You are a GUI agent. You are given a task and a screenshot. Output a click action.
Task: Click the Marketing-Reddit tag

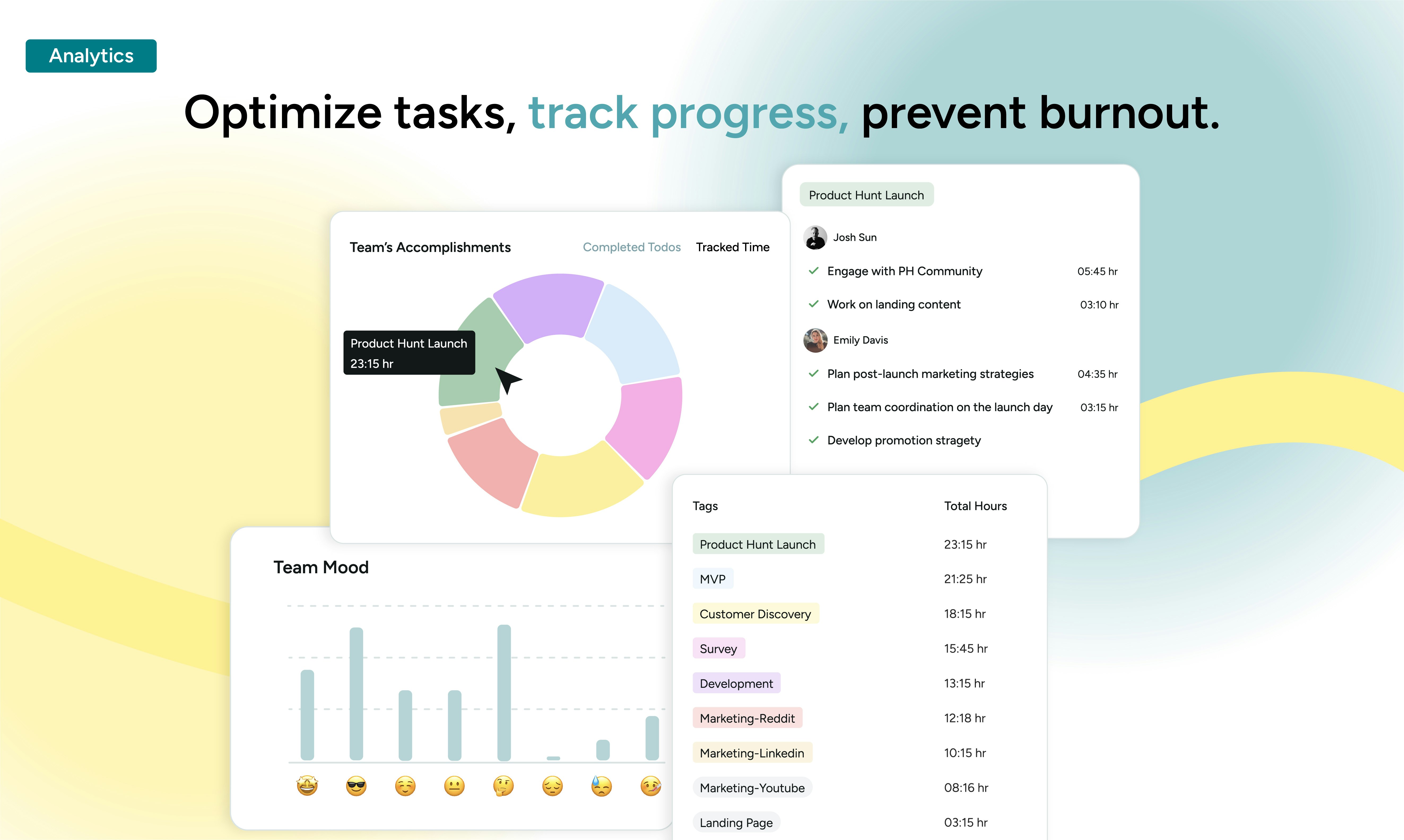pyautogui.click(x=747, y=718)
